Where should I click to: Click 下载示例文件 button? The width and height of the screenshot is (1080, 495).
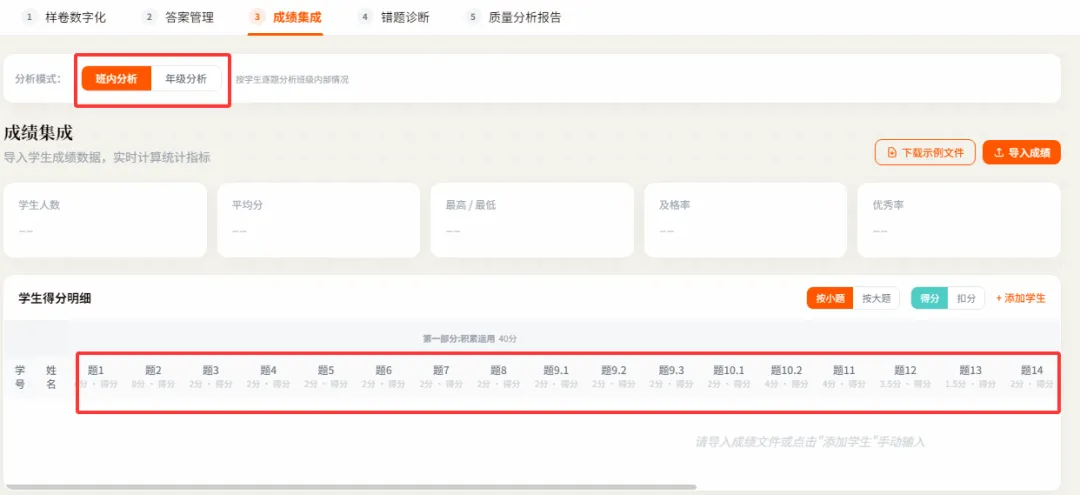[925, 152]
